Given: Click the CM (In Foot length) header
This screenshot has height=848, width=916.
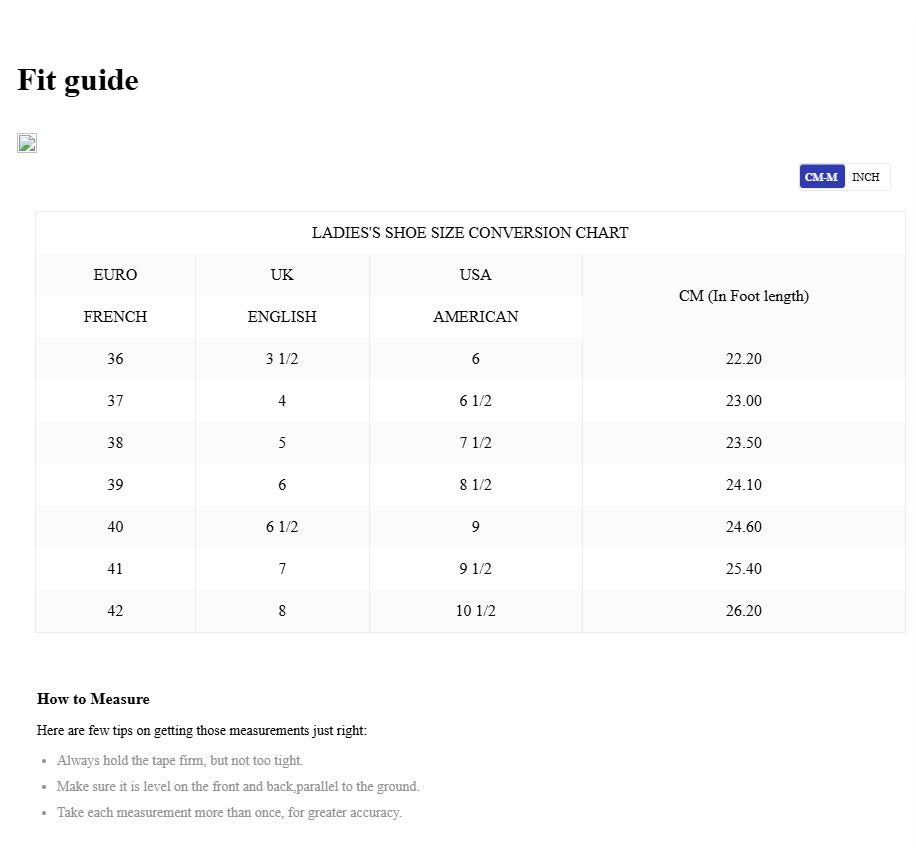Looking at the screenshot, I should click(743, 296).
